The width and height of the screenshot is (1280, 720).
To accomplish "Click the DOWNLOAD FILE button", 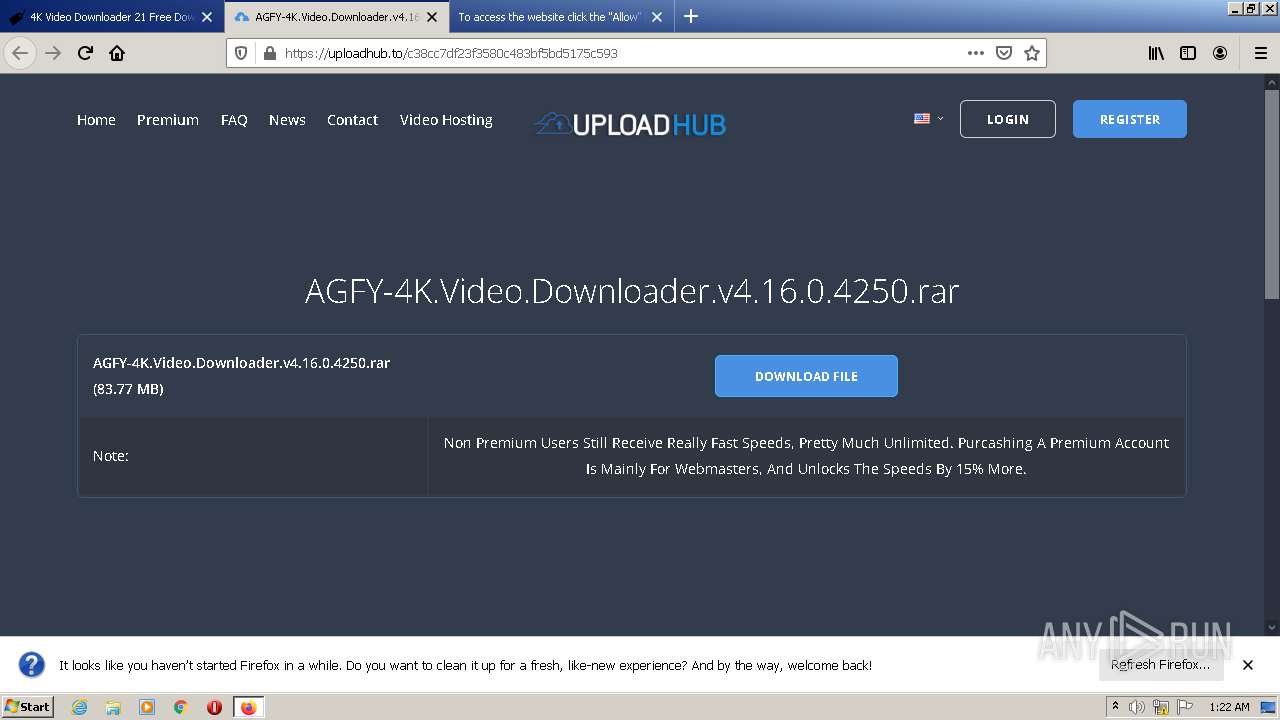I will pos(806,376).
